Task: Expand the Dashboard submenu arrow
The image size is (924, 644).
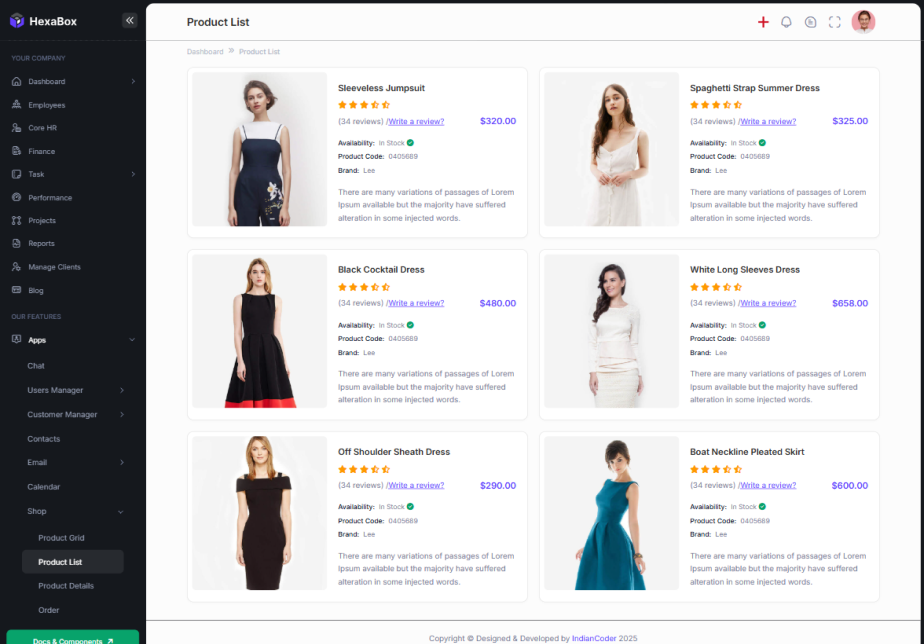Action: (133, 81)
